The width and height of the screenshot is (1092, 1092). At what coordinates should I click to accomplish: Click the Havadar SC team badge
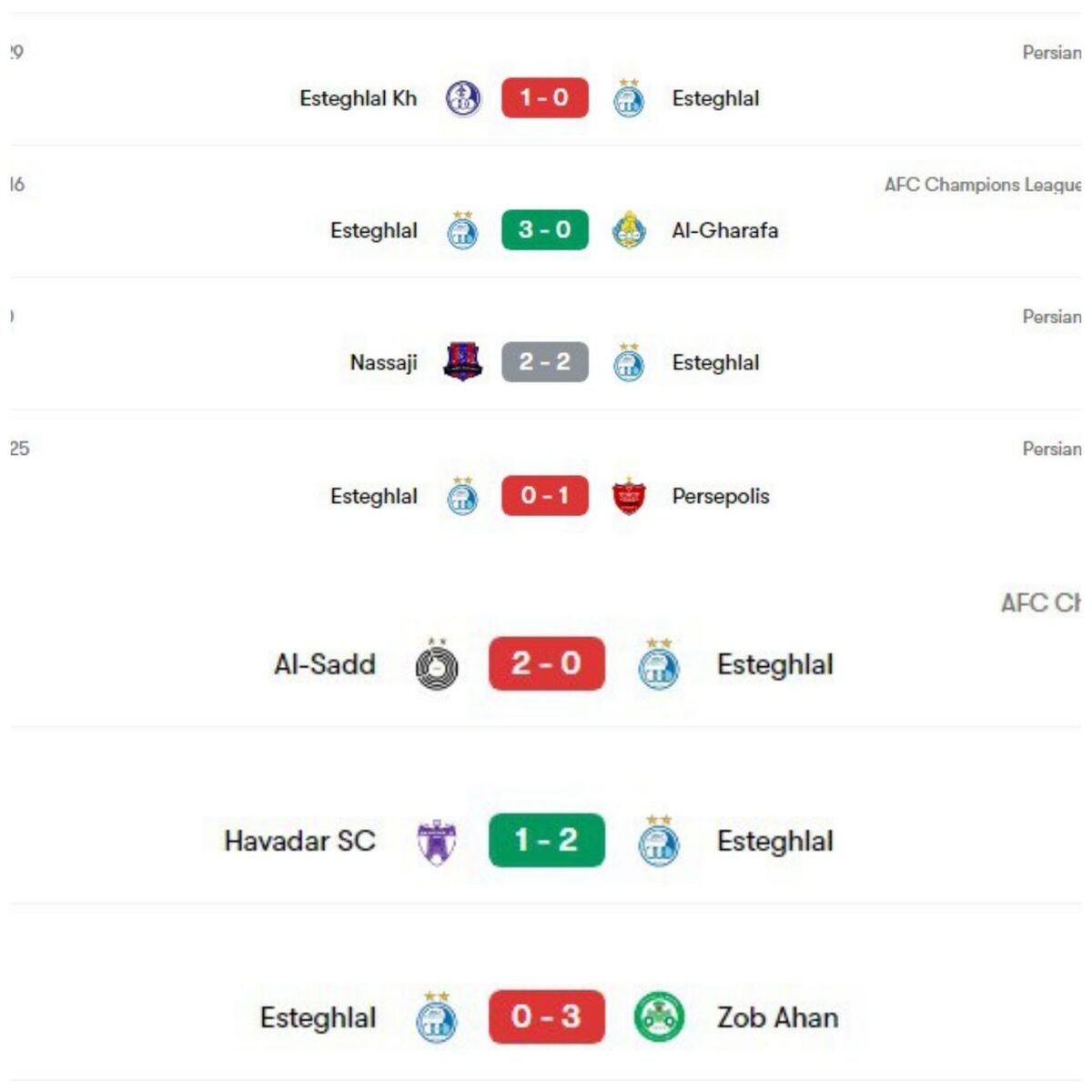pos(434,840)
